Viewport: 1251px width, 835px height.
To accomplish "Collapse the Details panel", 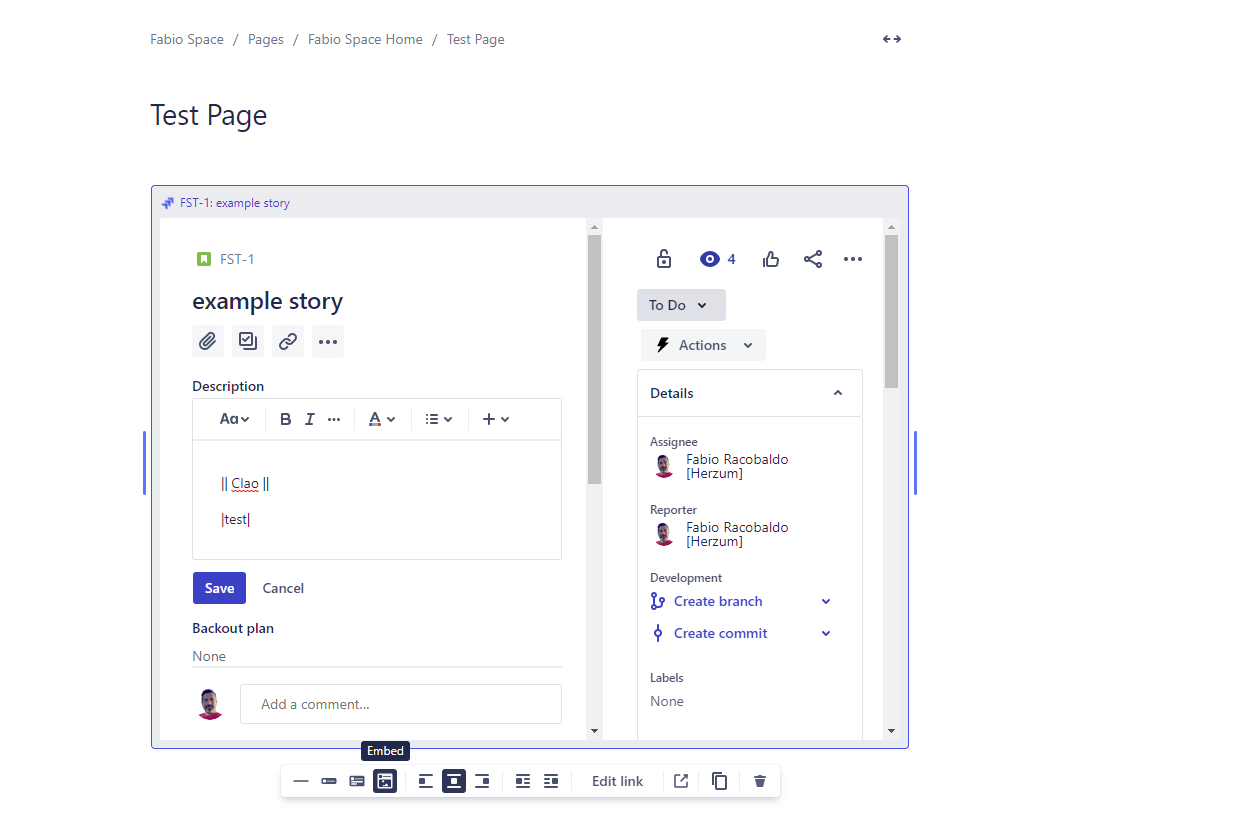I will point(838,392).
